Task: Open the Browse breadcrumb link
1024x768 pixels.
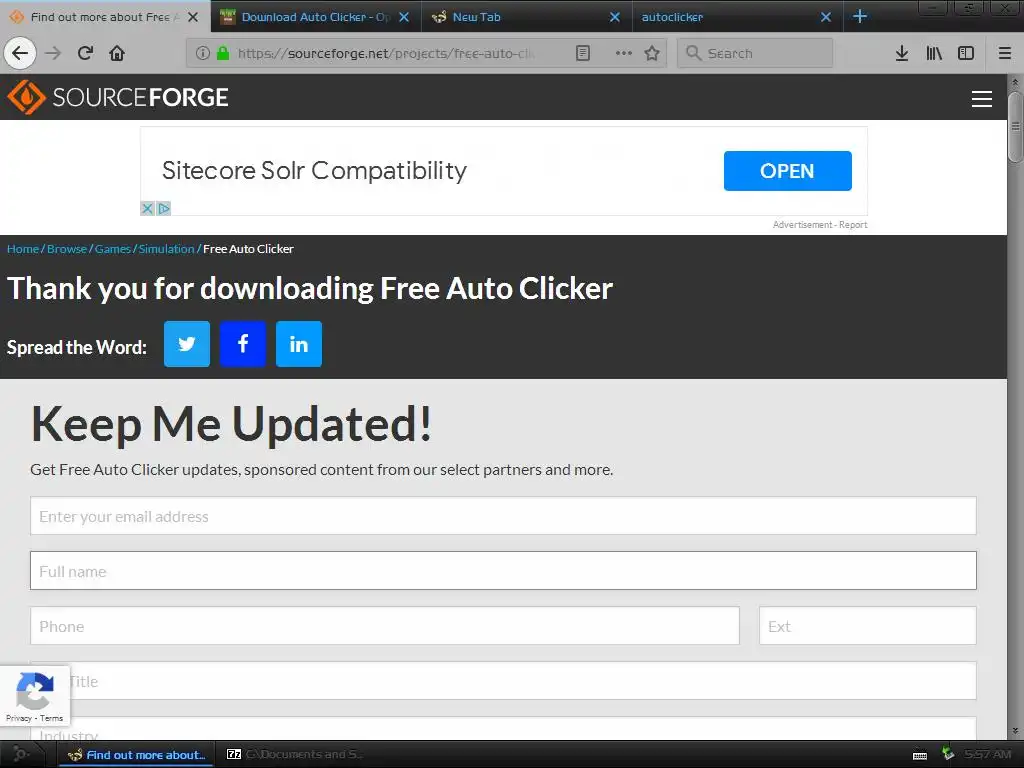Action: (67, 249)
